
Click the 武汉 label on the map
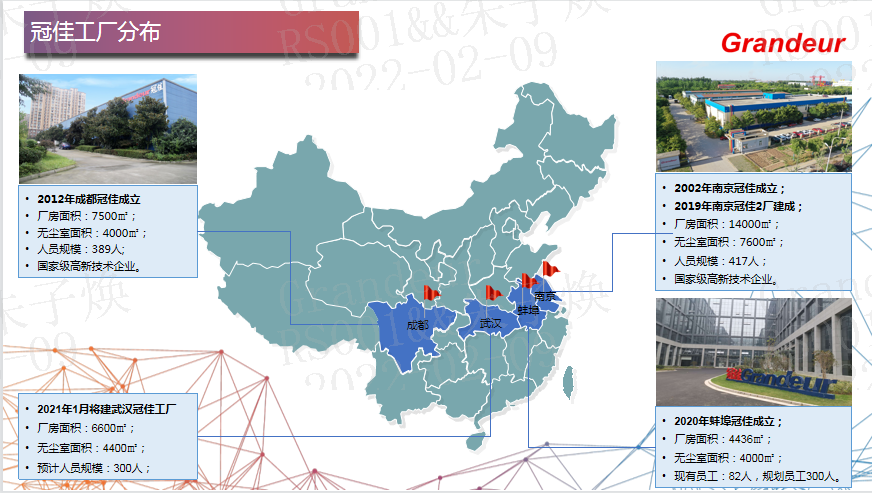[x=490, y=323]
